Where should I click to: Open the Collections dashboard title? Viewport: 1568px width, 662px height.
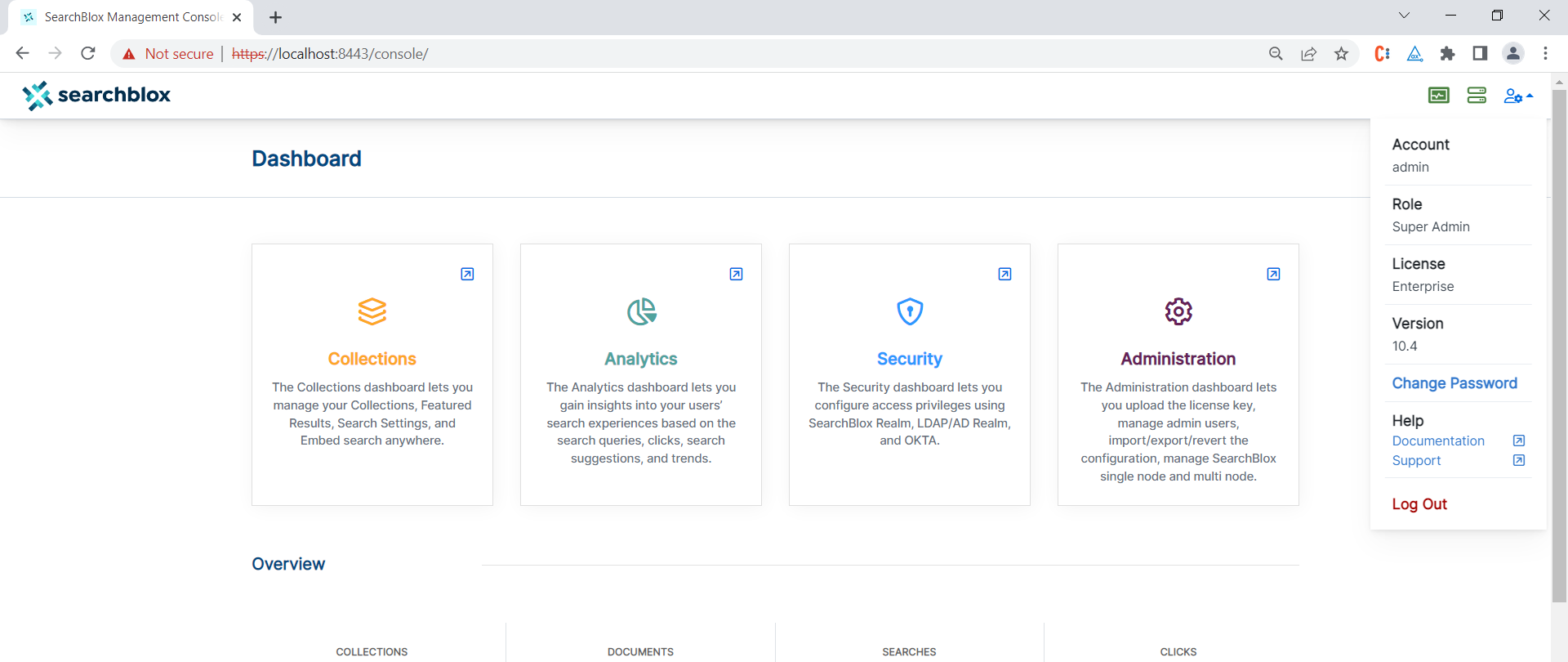(372, 359)
